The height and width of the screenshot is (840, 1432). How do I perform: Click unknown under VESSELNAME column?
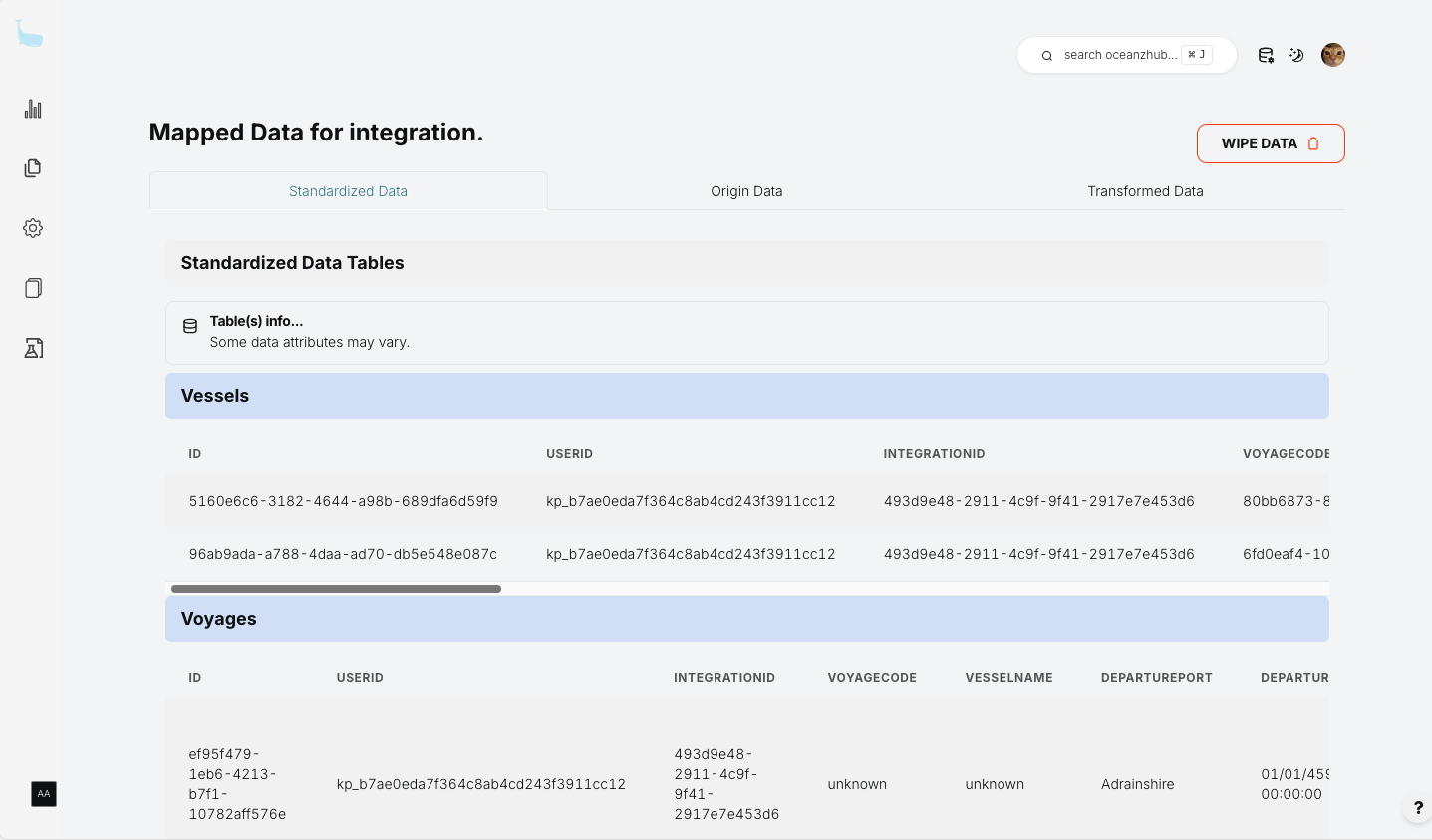pos(995,784)
